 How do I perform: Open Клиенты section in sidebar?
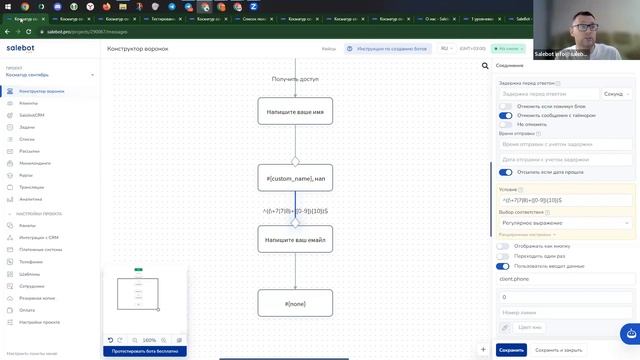pyautogui.click(x=28, y=103)
